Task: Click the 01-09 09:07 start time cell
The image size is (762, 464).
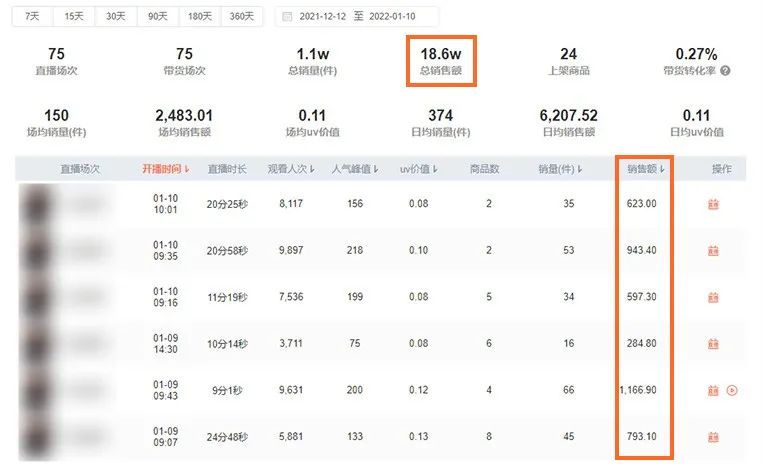Action: tap(166, 437)
